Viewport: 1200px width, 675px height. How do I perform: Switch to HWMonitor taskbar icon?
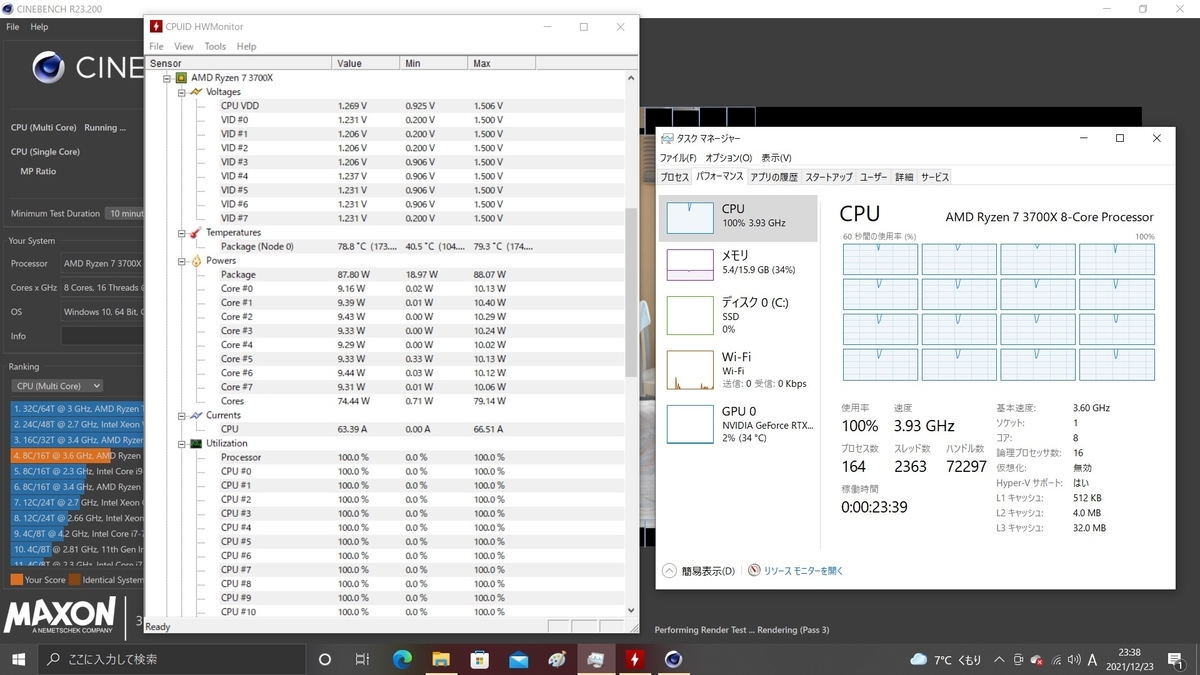coord(635,659)
